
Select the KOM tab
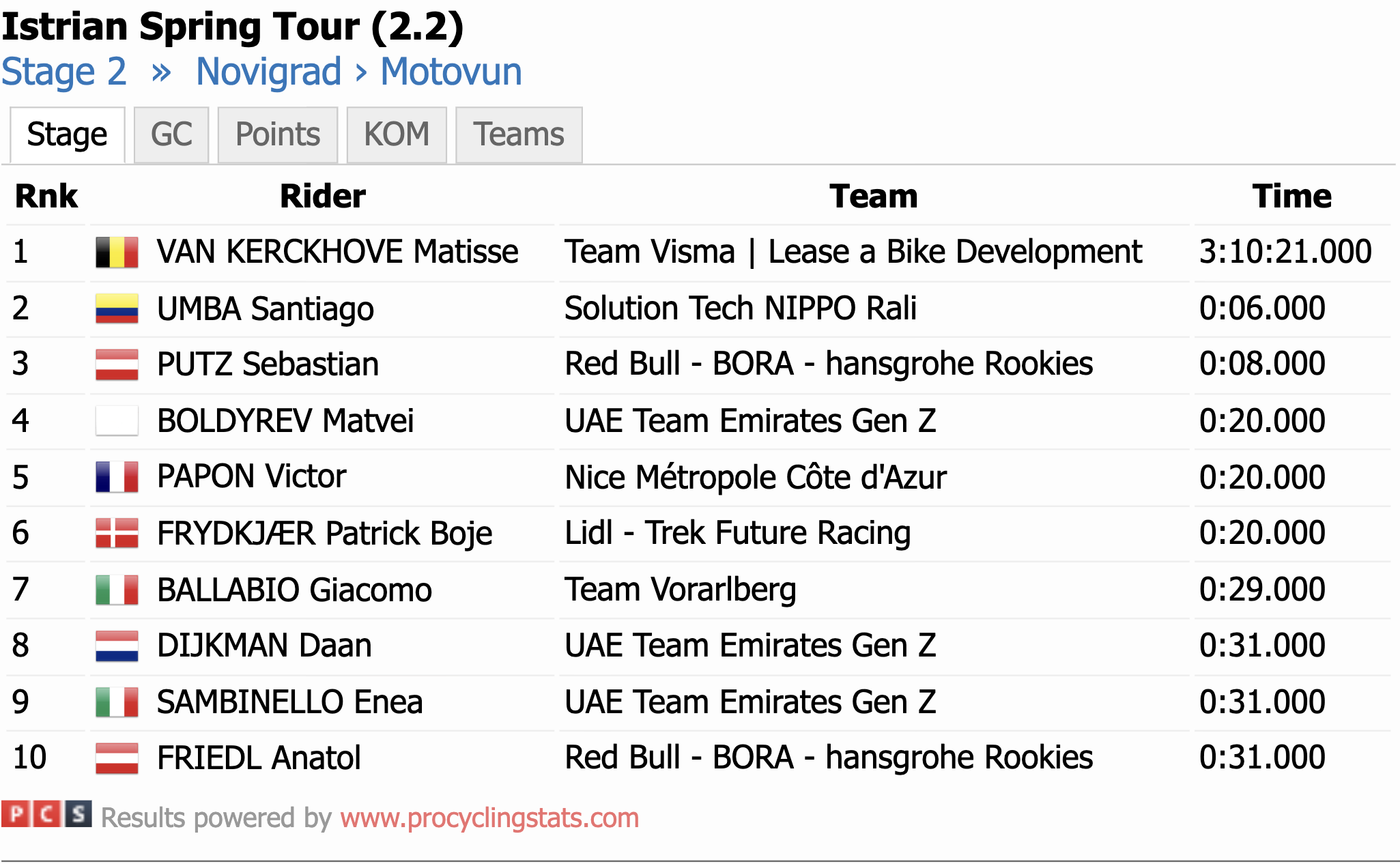397,134
